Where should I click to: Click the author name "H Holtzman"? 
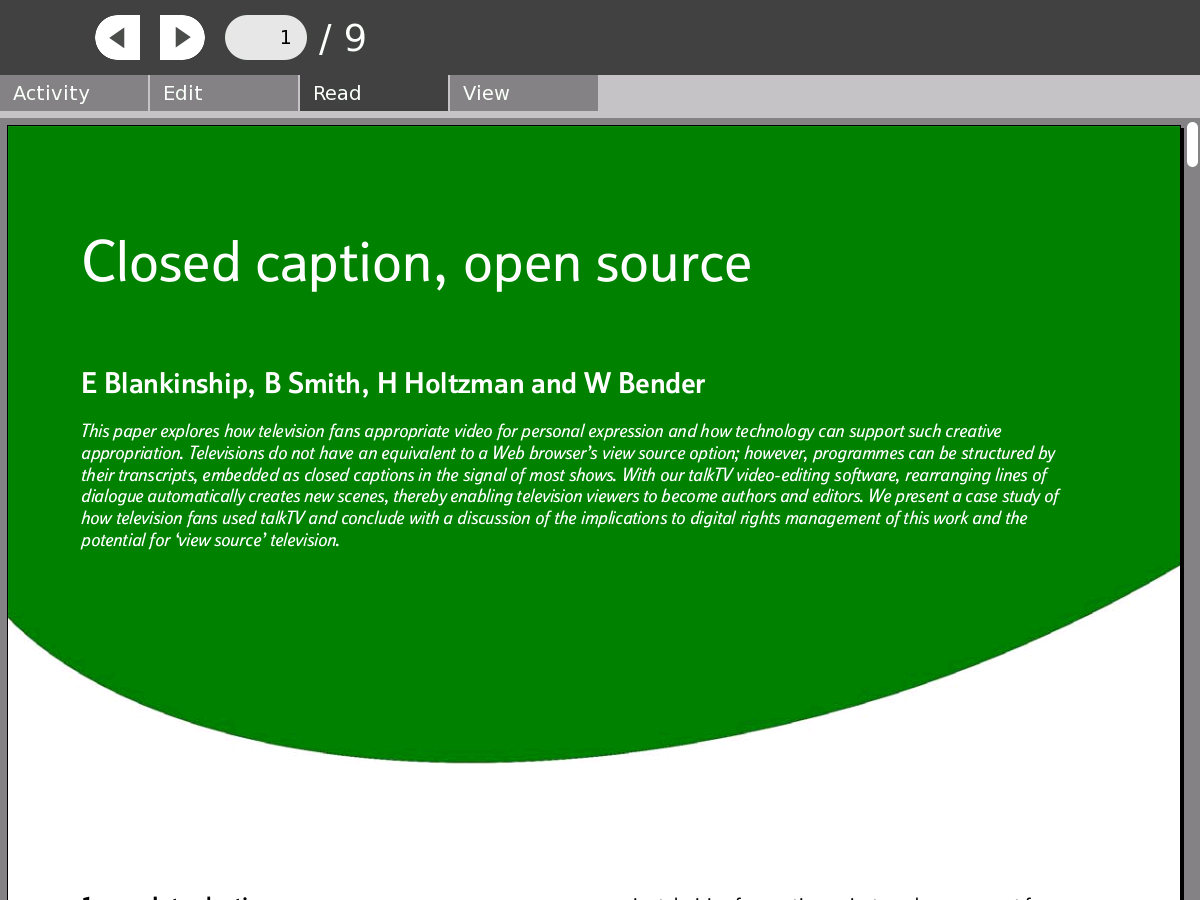click(450, 384)
